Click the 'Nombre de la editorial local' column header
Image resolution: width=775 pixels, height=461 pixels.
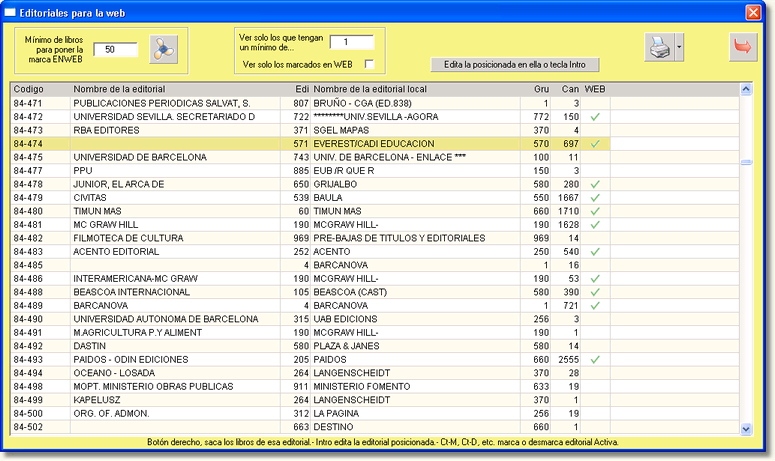click(x=416, y=89)
